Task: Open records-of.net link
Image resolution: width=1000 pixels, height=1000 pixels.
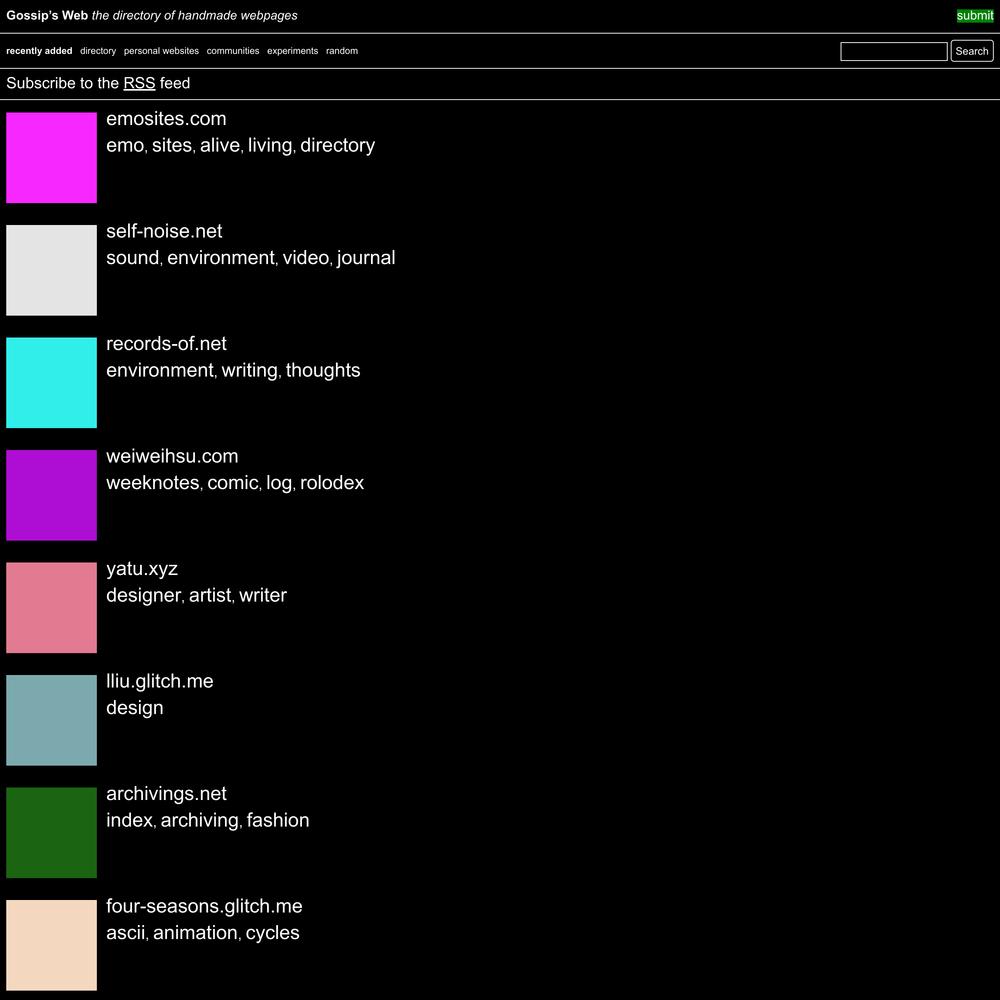Action: pyautogui.click(x=166, y=344)
